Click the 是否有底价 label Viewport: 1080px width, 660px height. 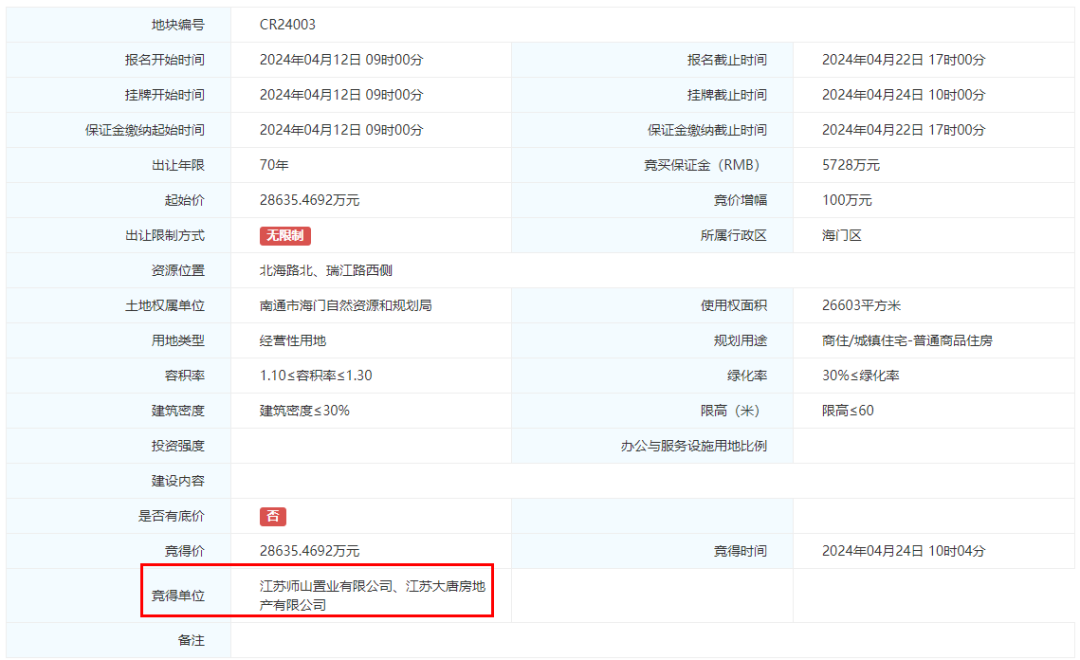tap(172, 517)
